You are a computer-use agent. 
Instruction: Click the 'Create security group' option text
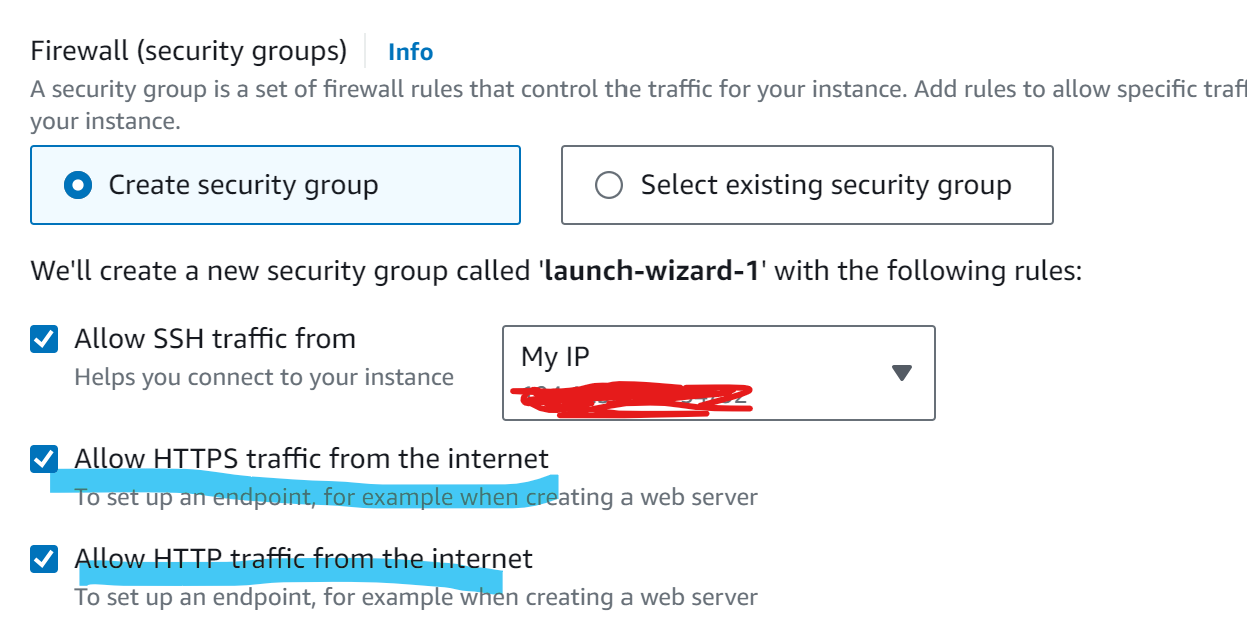[x=243, y=186]
